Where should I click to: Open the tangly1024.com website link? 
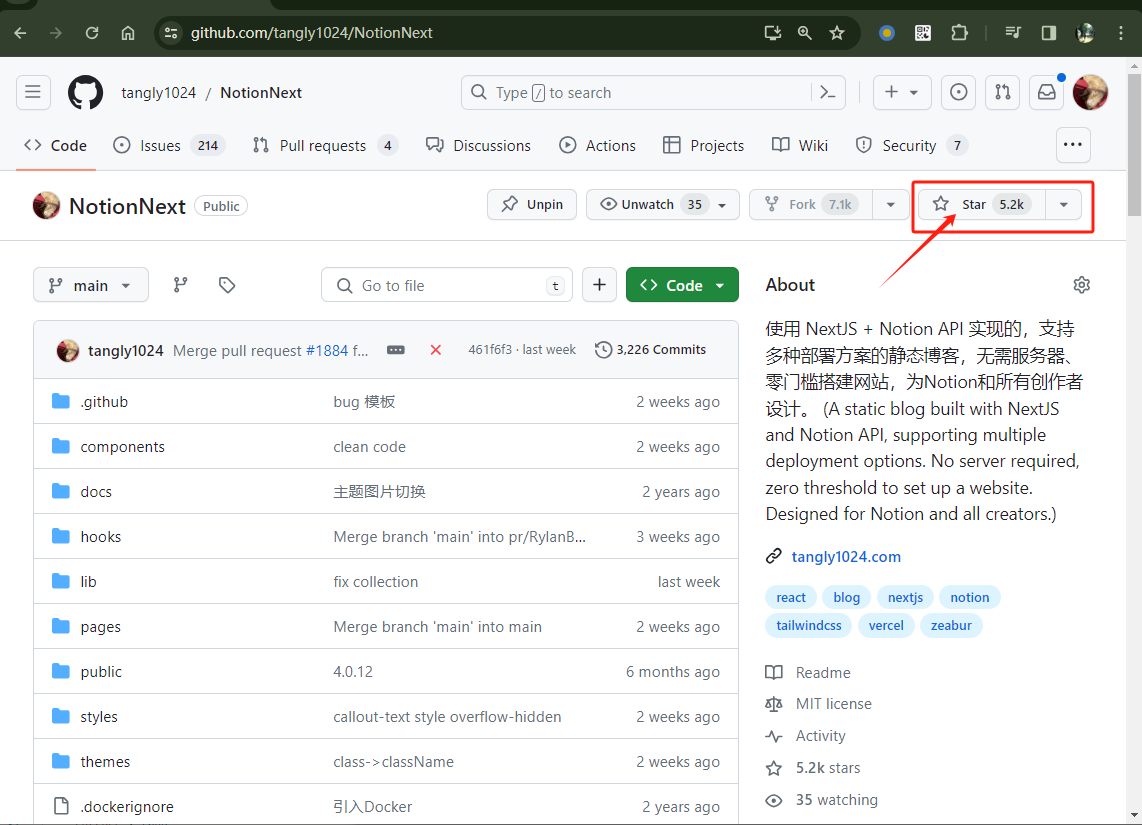point(846,556)
